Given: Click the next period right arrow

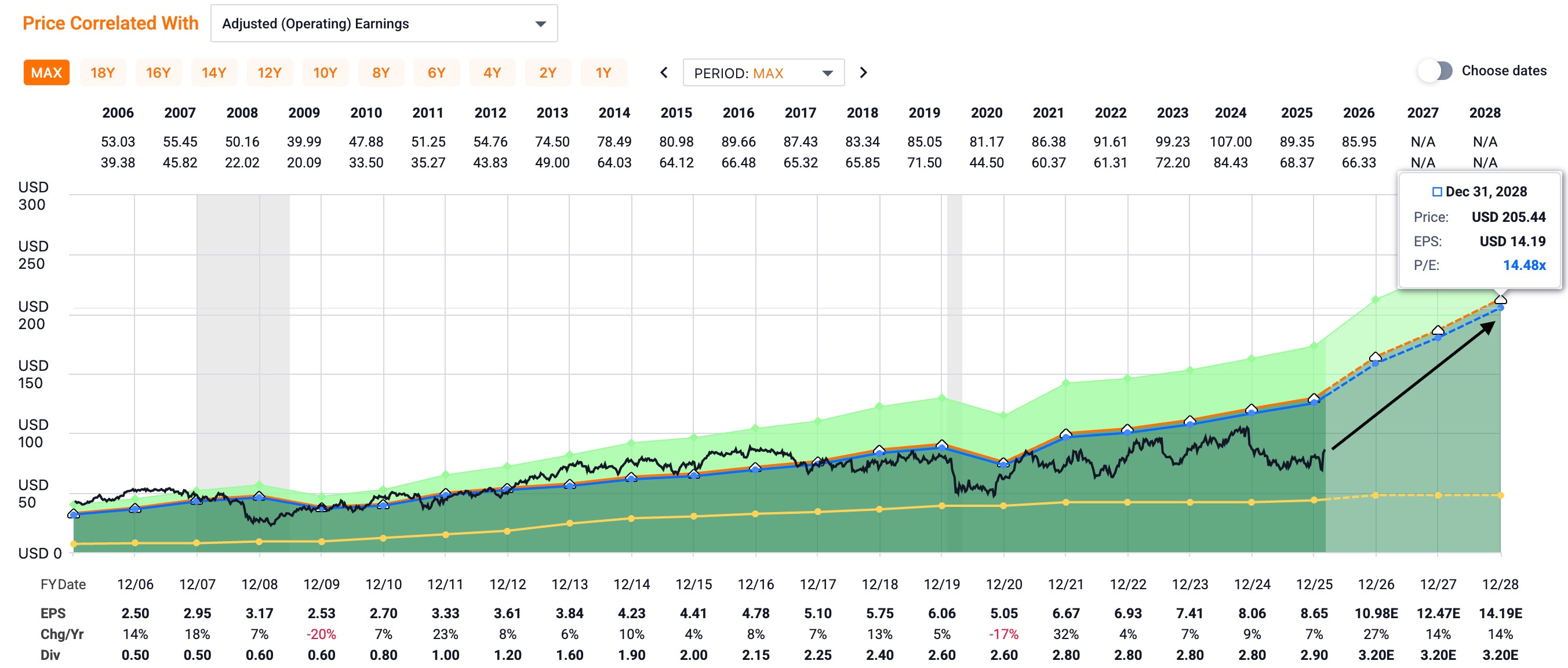Looking at the screenshot, I should point(863,73).
